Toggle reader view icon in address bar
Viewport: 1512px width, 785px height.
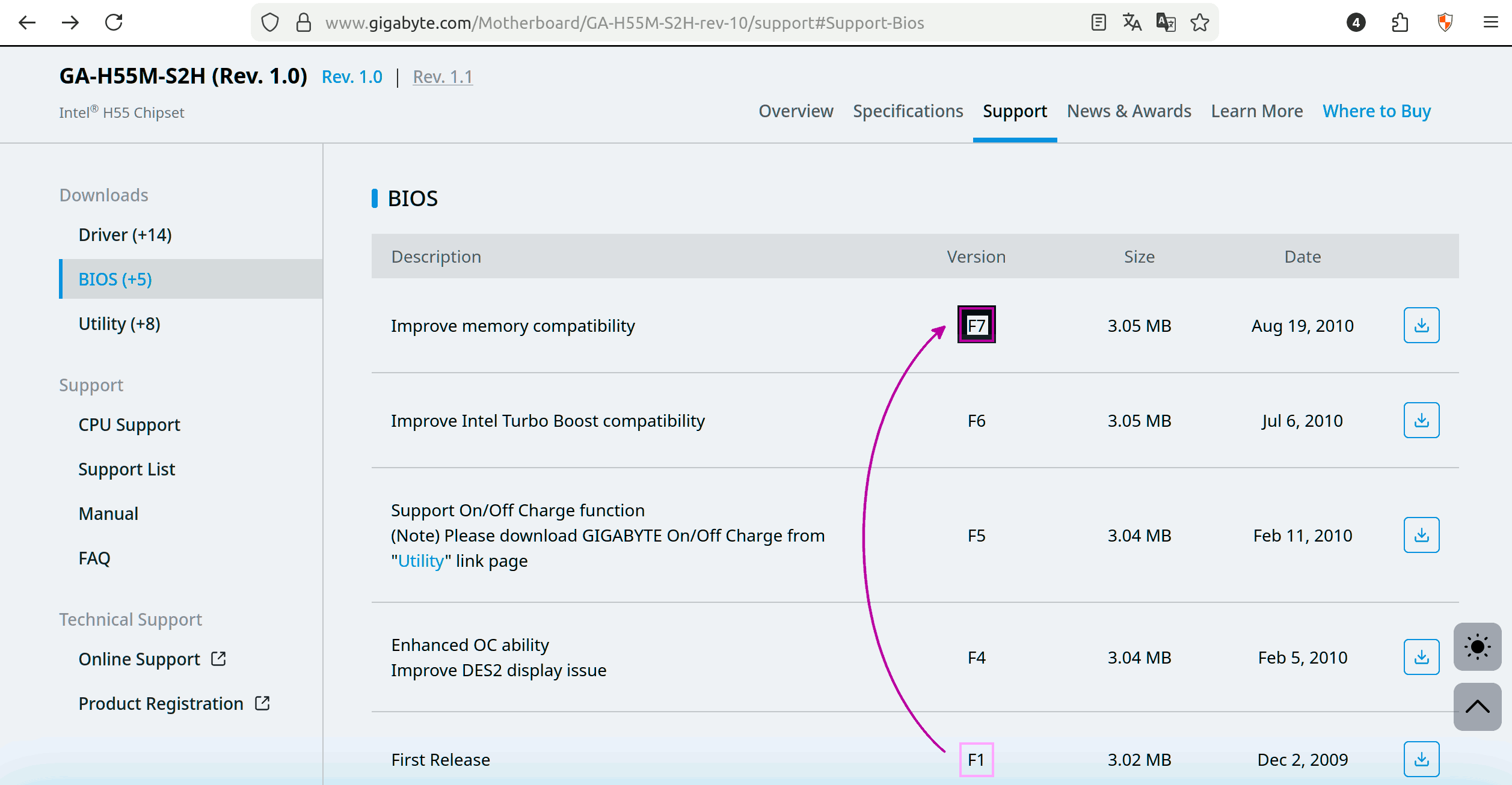coord(1098,23)
